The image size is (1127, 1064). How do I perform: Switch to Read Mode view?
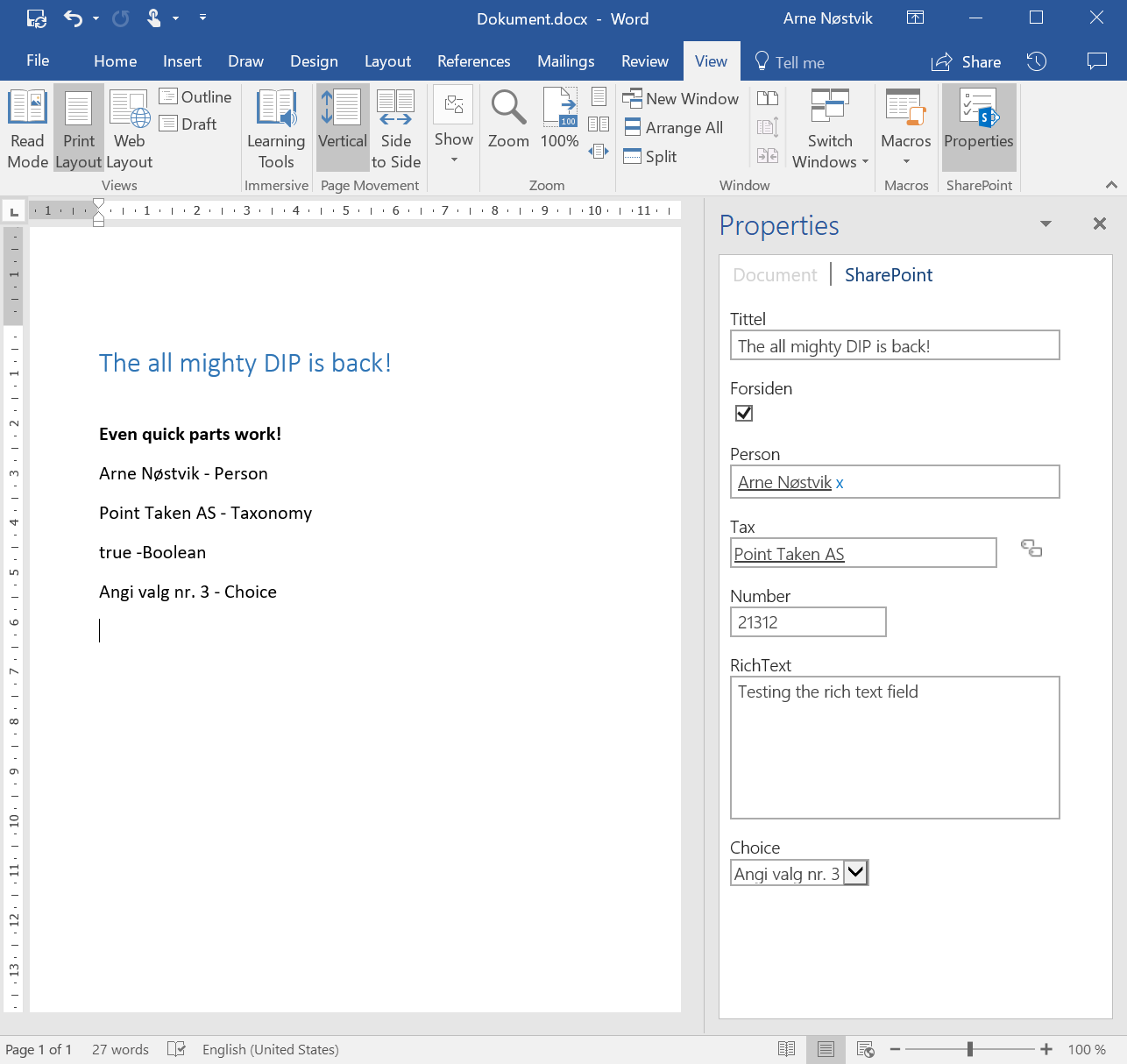(27, 129)
